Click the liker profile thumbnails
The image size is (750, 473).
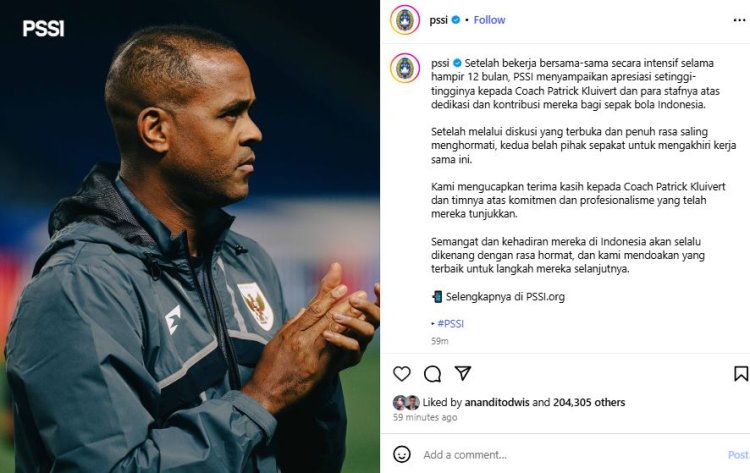tap(406, 402)
